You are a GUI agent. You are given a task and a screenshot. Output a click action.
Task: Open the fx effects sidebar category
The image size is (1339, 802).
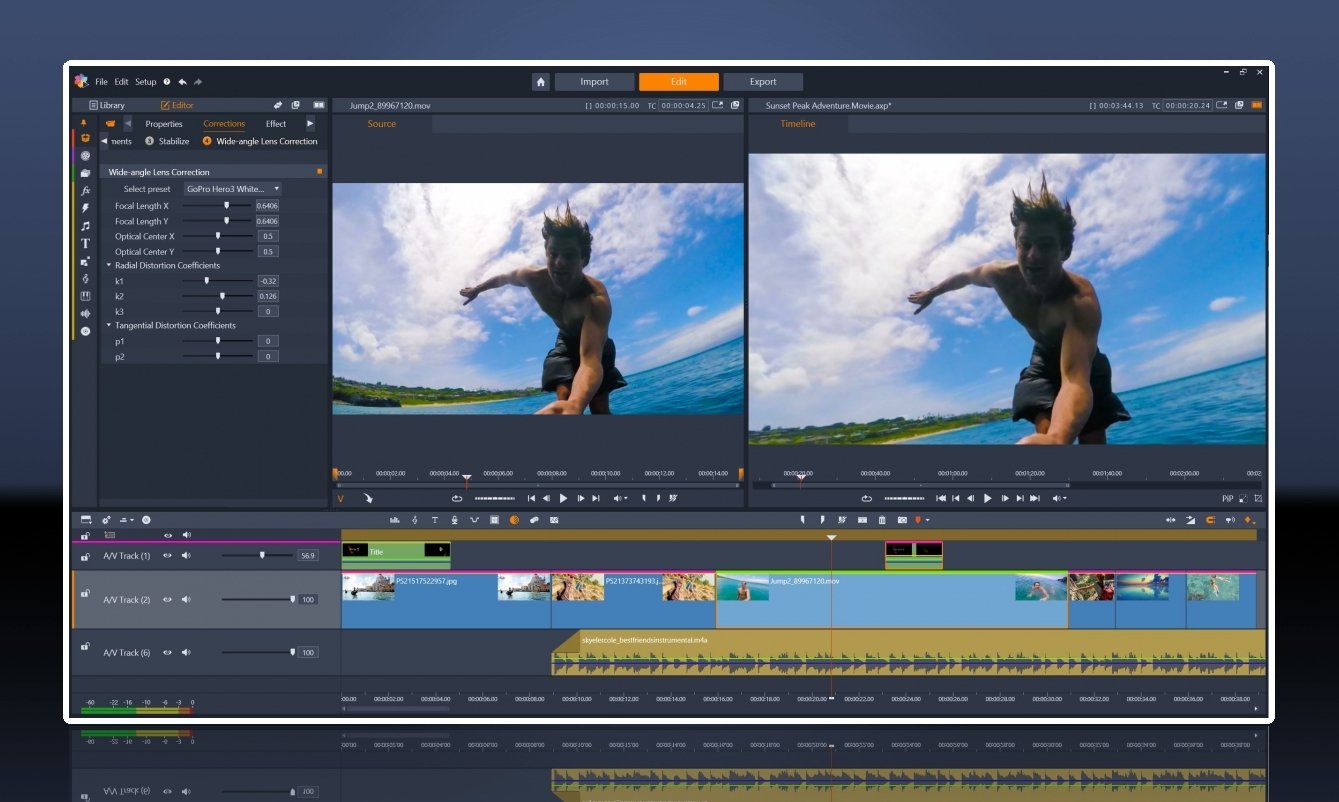[x=85, y=190]
